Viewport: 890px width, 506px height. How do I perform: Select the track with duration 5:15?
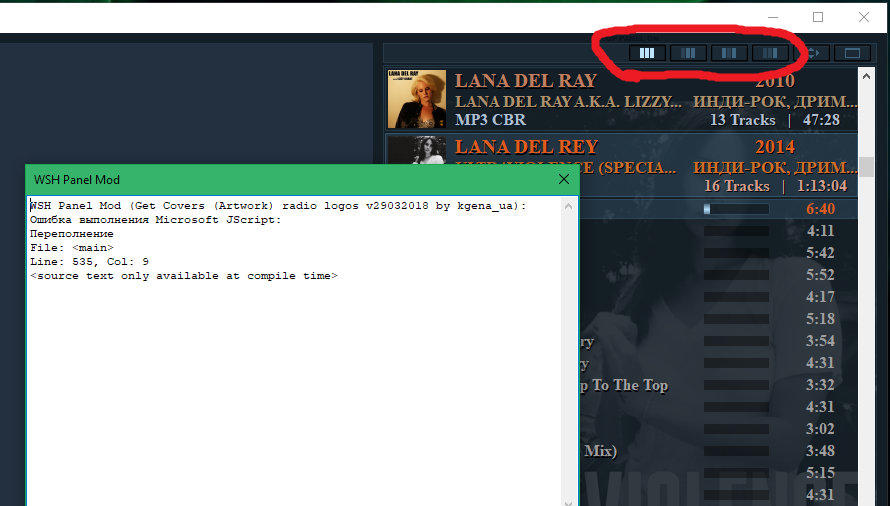[x=719, y=472]
